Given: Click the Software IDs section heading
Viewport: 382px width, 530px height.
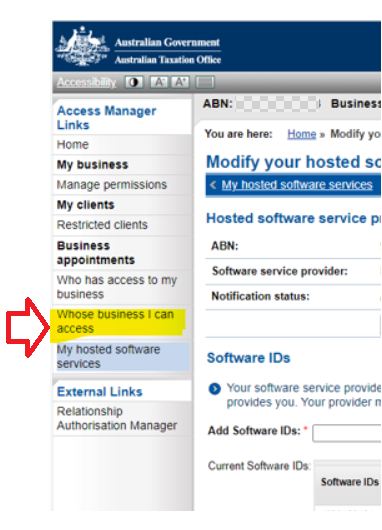Looking at the screenshot, I should (248, 358).
